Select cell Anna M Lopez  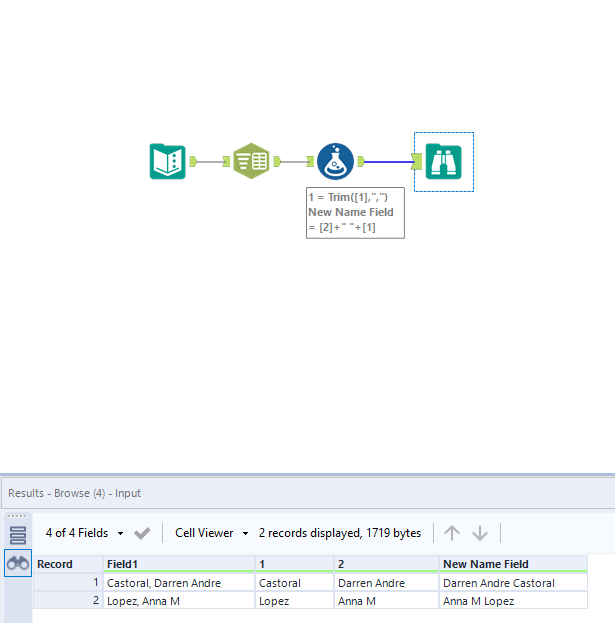(513, 601)
